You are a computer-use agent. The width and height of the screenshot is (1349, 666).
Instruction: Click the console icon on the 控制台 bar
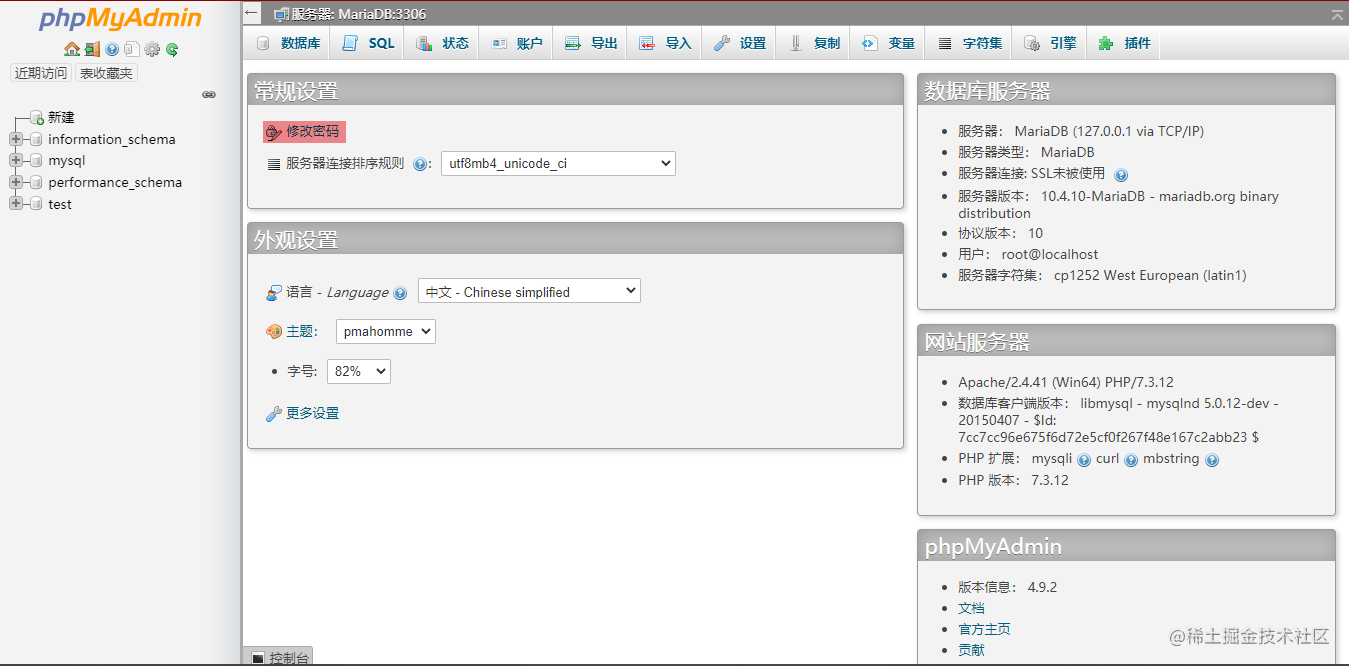click(x=258, y=658)
